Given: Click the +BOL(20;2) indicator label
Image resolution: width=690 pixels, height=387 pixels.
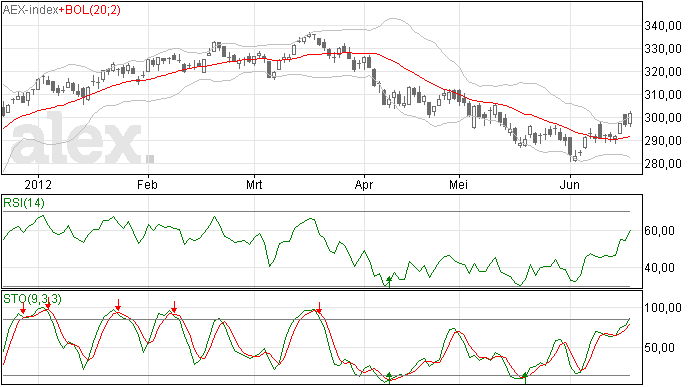Looking at the screenshot, I should pyautogui.click(x=89, y=10).
